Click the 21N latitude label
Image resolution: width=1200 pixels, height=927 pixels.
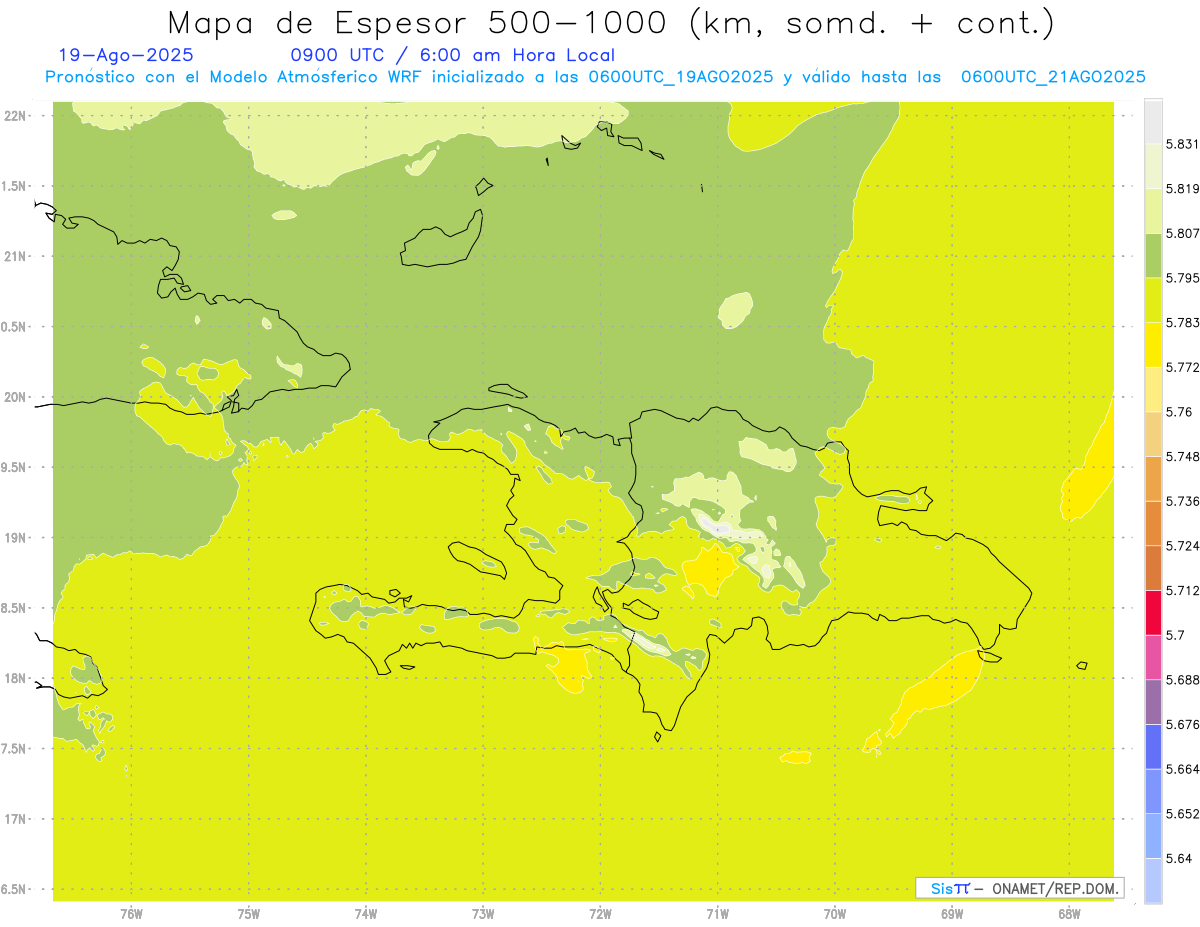pos(17,257)
